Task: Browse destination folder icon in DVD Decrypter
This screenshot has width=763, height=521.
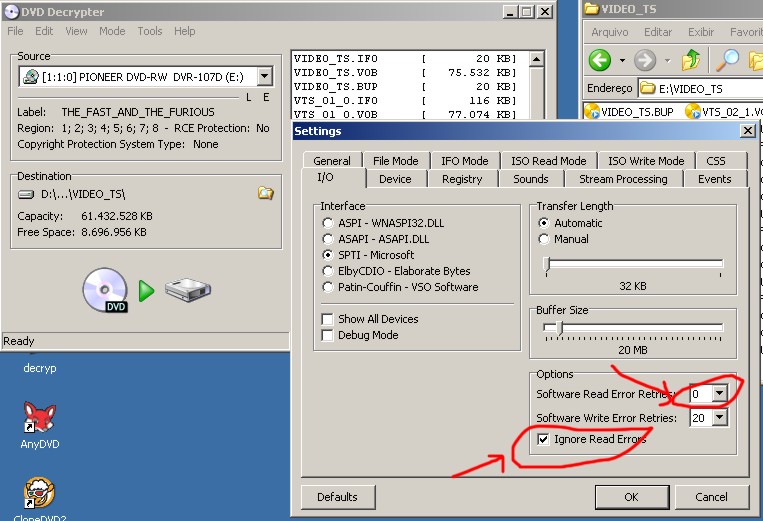Action: [265, 194]
